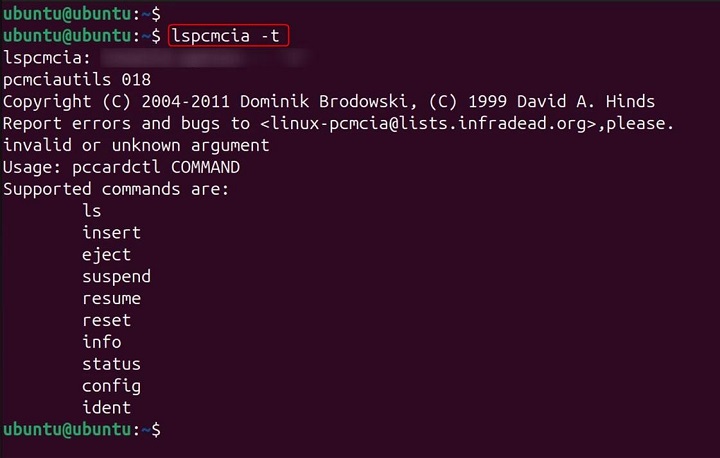Click the 'ident' command entry
Viewport: 720px width, 458px height.
tap(106, 408)
